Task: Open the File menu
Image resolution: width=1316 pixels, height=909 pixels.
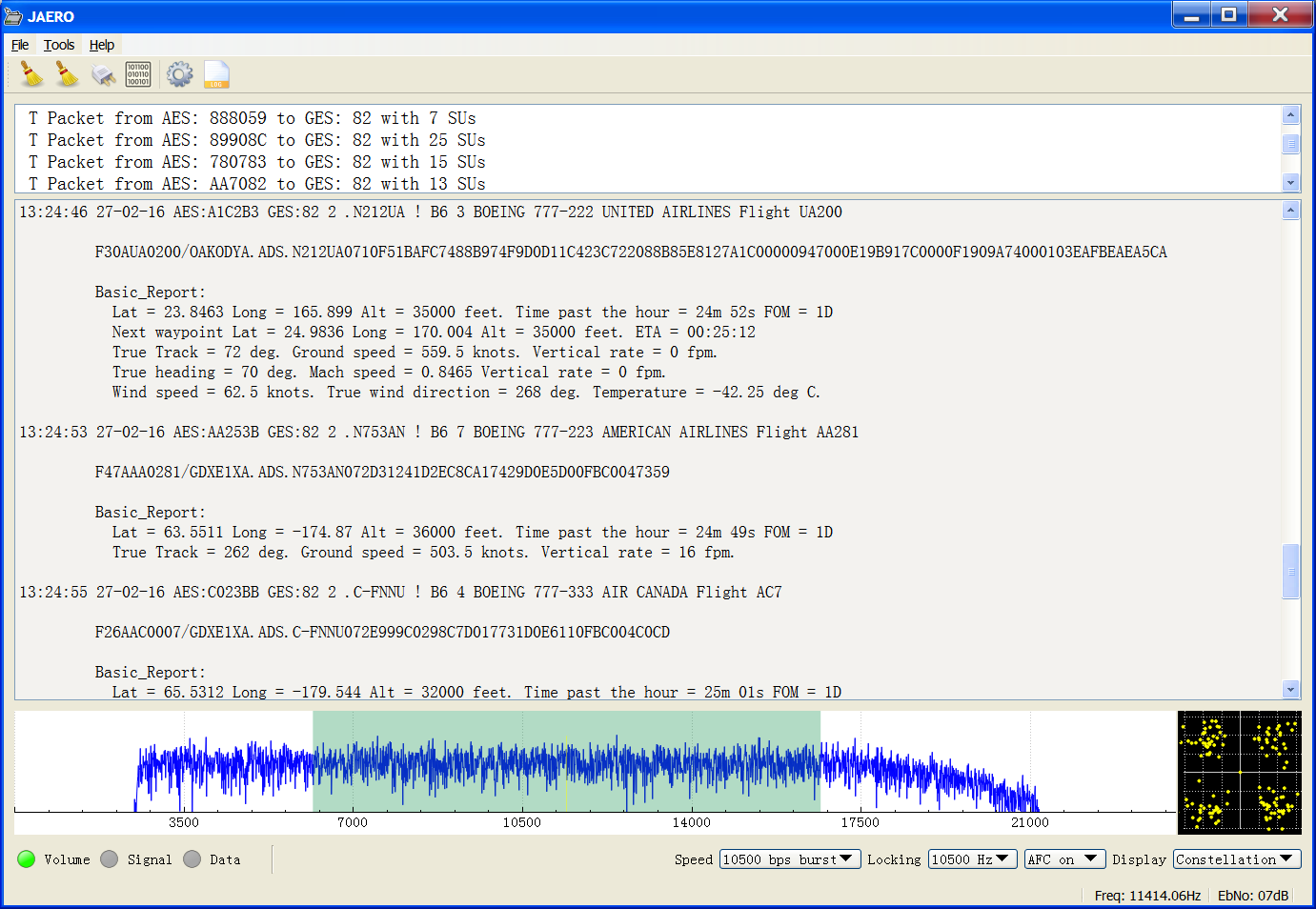Action: (20, 45)
